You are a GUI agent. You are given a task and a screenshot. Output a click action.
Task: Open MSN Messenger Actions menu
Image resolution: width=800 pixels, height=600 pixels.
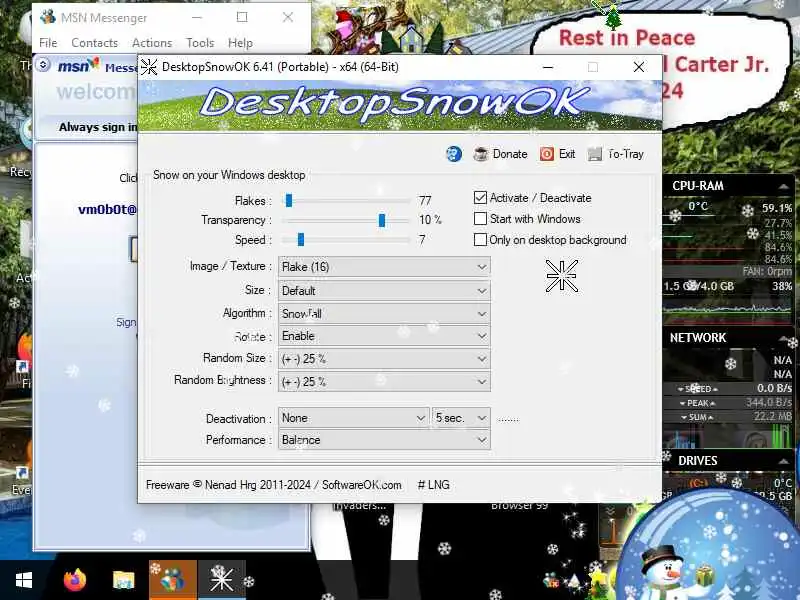click(x=152, y=43)
